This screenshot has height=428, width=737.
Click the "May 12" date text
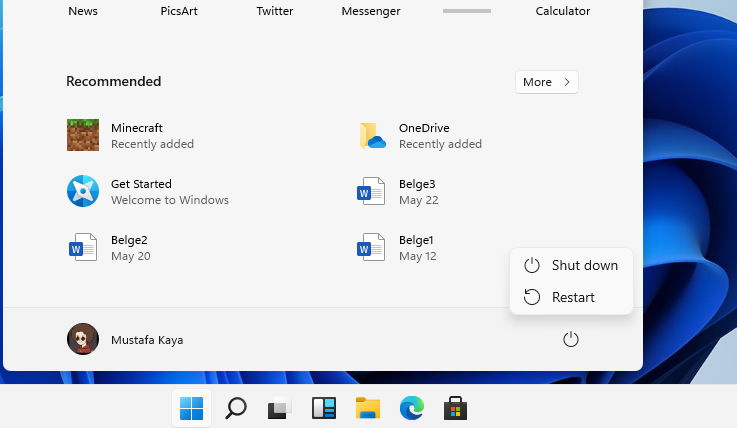pos(417,256)
